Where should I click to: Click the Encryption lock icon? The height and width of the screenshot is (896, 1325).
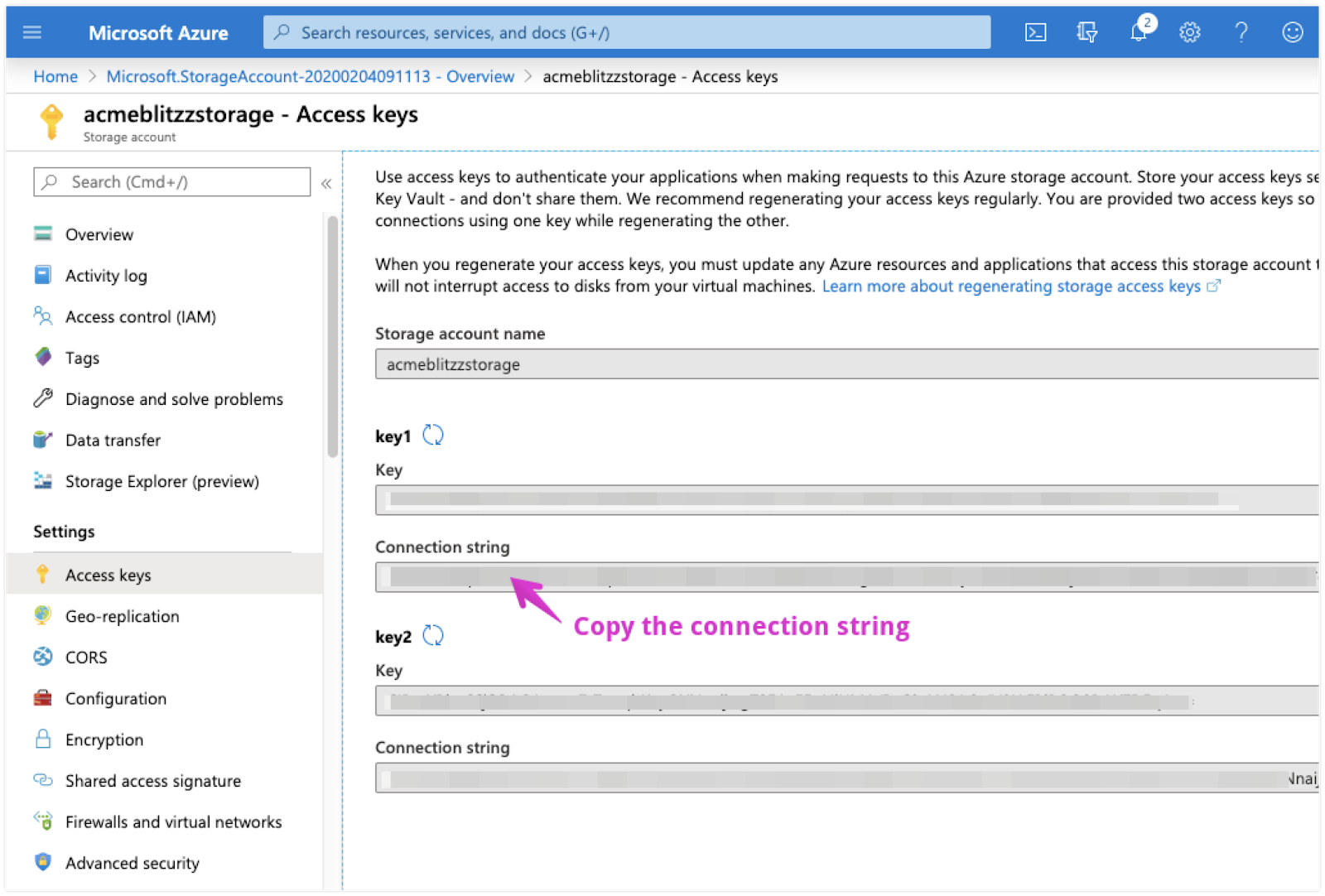click(x=43, y=739)
